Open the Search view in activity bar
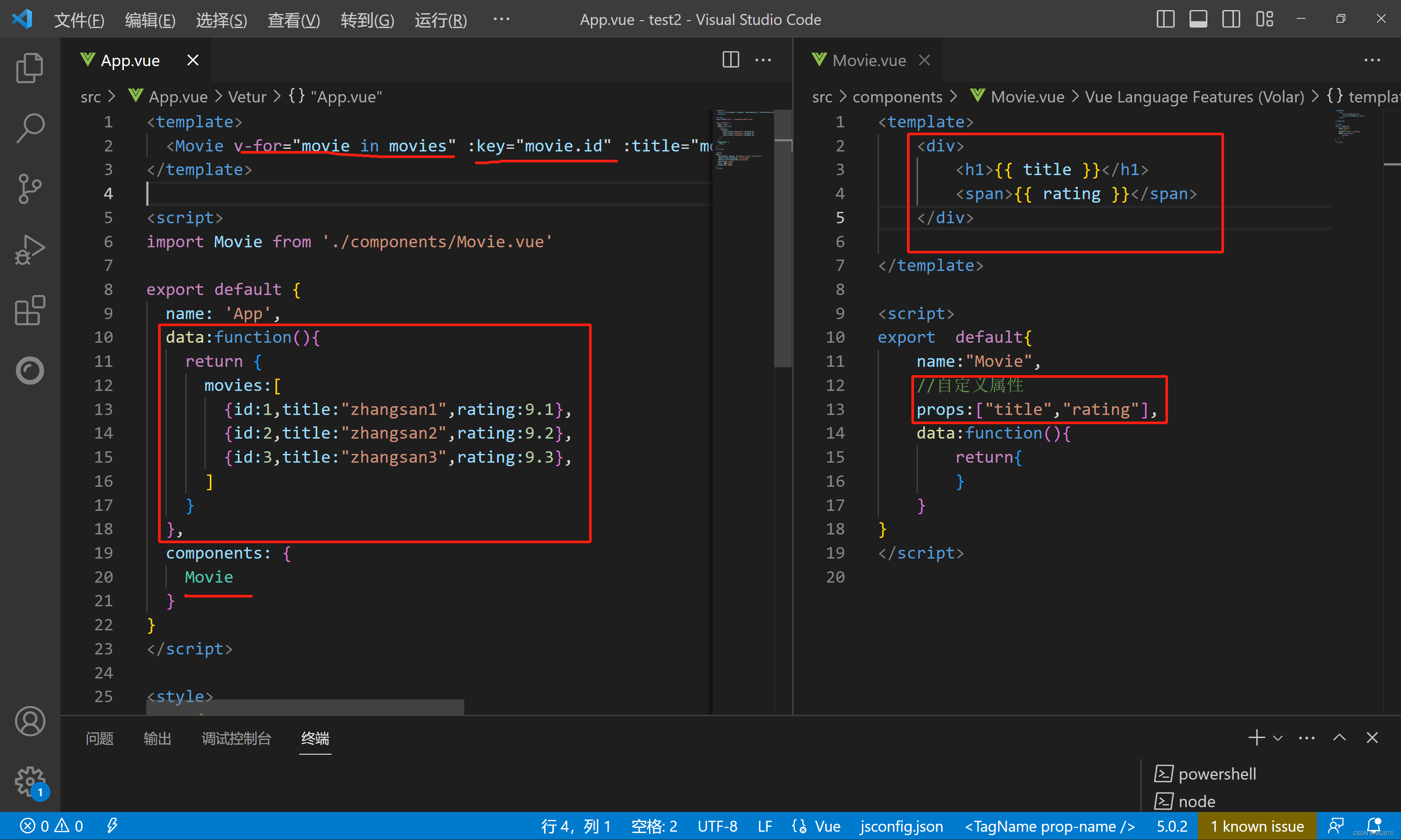This screenshot has height=840, width=1401. [x=29, y=128]
